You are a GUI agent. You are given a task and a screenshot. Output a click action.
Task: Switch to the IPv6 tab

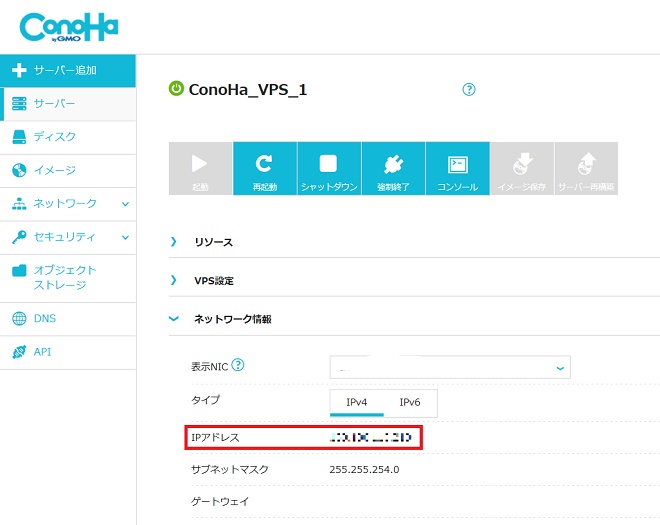coord(410,402)
